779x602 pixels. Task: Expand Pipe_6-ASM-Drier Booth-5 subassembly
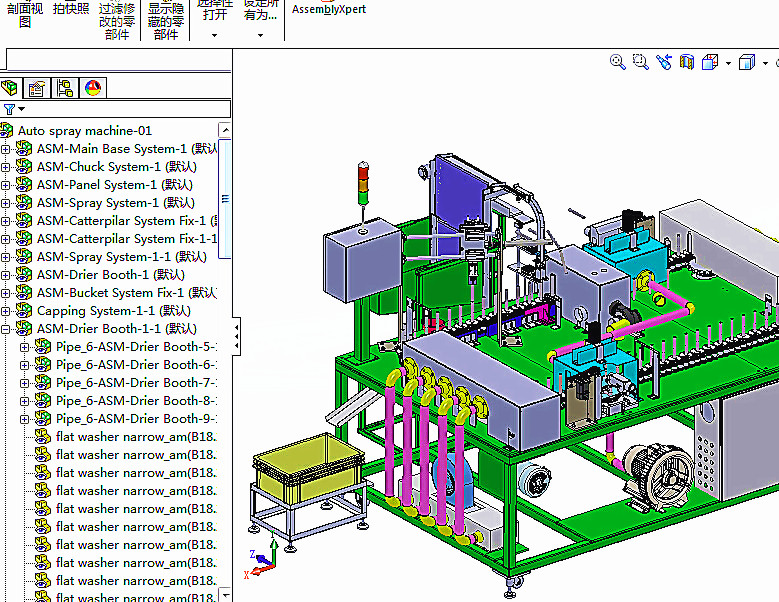pos(24,347)
